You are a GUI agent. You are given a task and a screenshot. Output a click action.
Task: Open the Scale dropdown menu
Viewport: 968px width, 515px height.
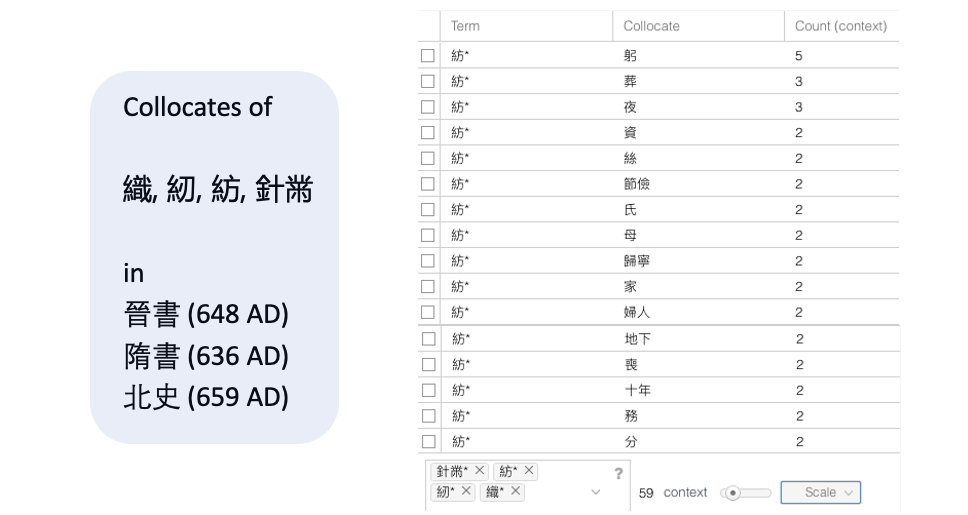820,492
